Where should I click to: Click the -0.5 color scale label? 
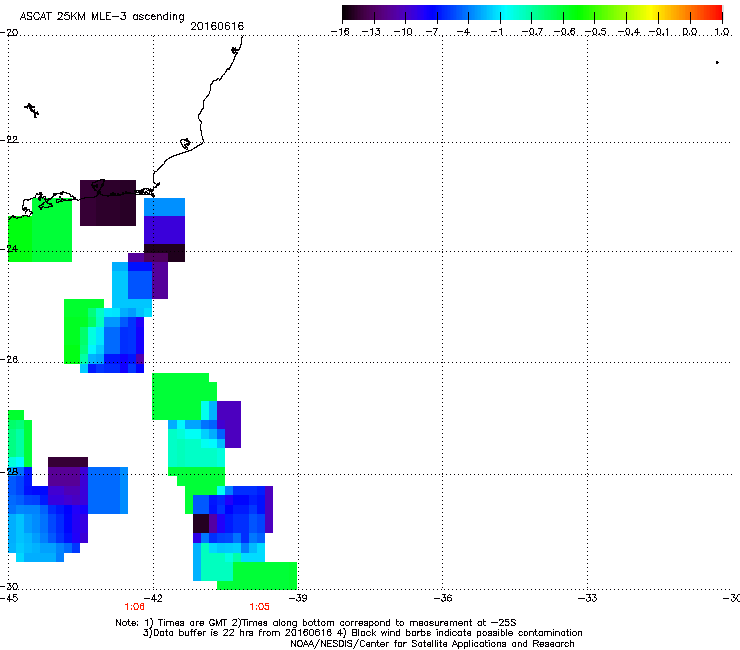pyautogui.click(x=596, y=32)
